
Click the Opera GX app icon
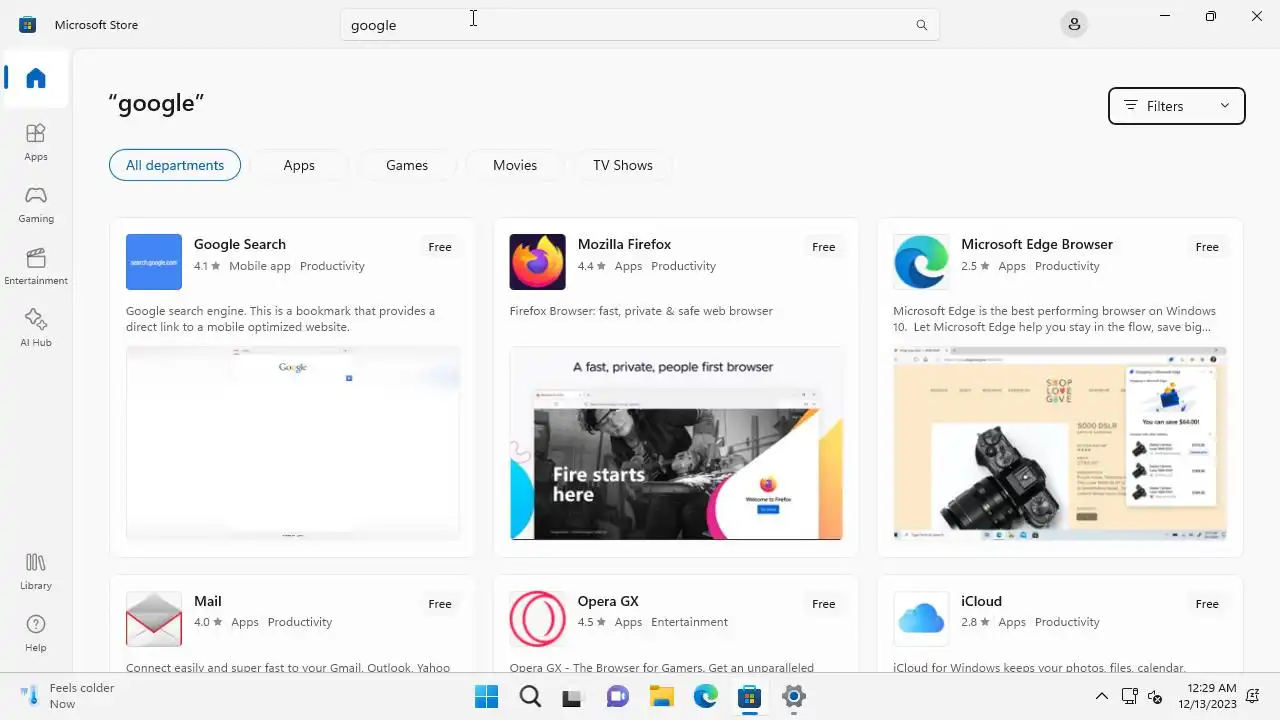point(538,619)
